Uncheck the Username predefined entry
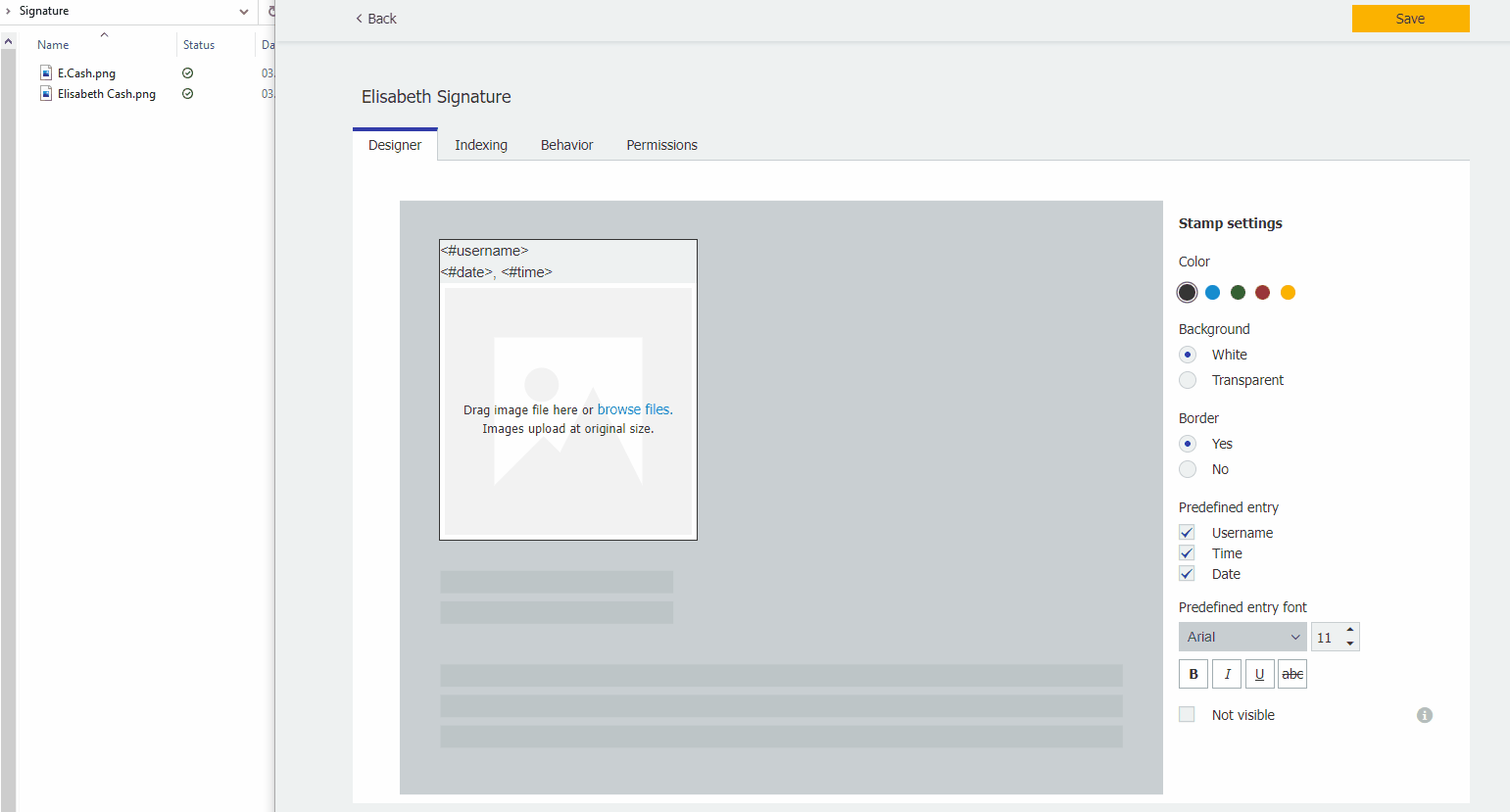Viewport: 1510px width, 812px height. [1187, 533]
